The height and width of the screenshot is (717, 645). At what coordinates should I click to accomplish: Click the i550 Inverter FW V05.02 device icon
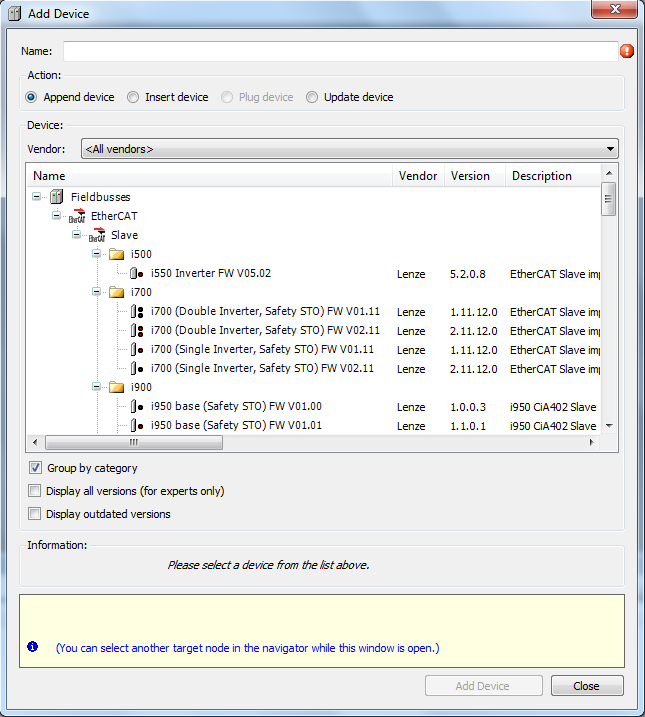coord(137,273)
